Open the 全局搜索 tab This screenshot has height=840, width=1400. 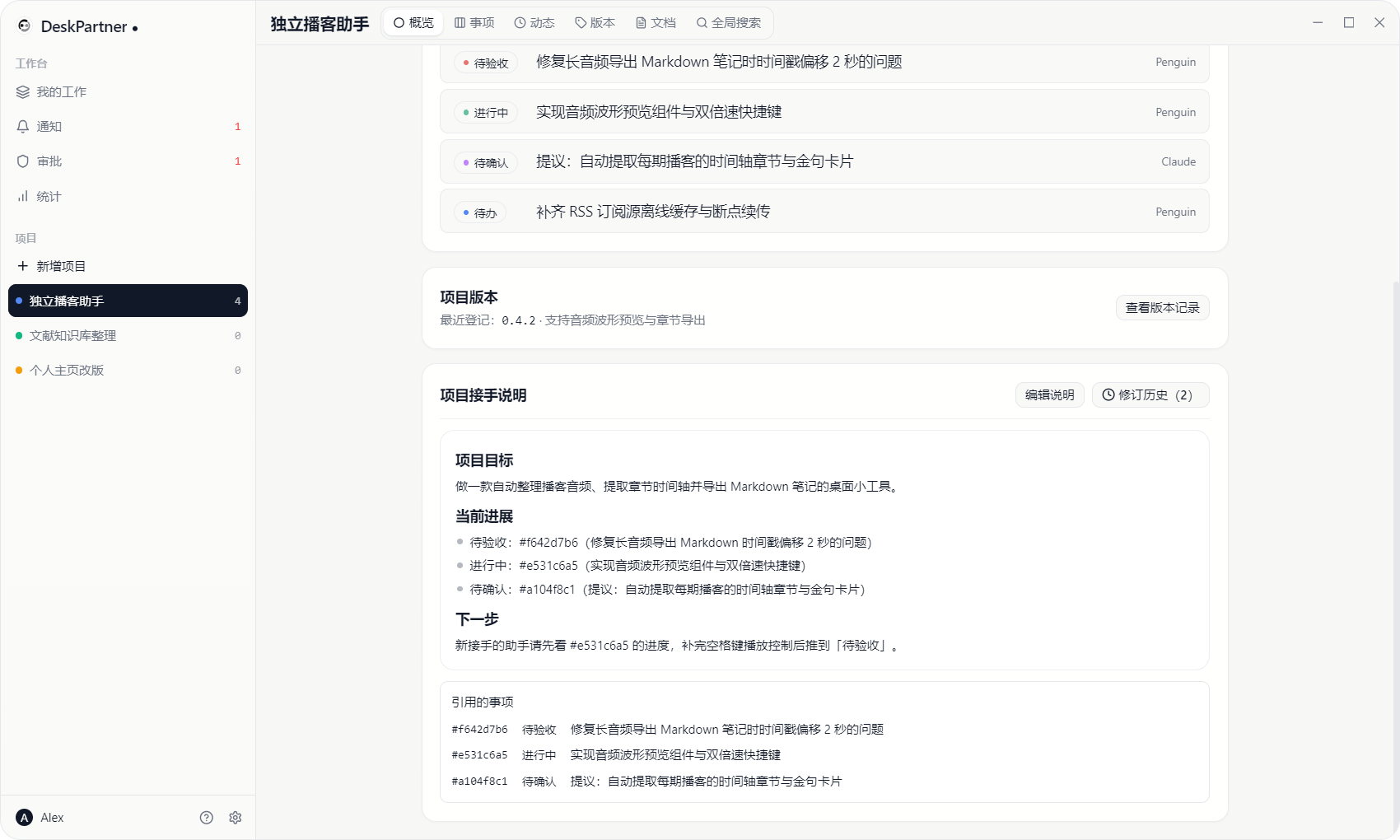point(729,23)
